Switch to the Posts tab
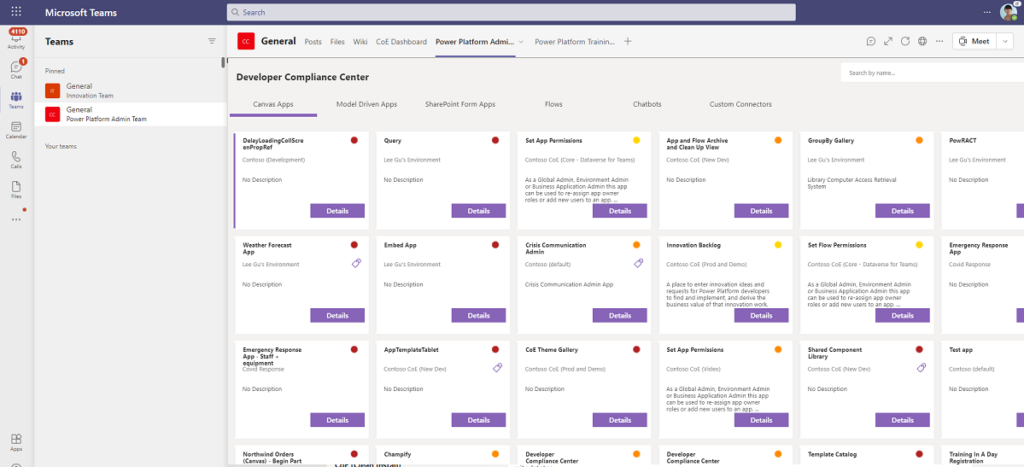The width and height of the screenshot is (1024, 467). tap(313, 41)
